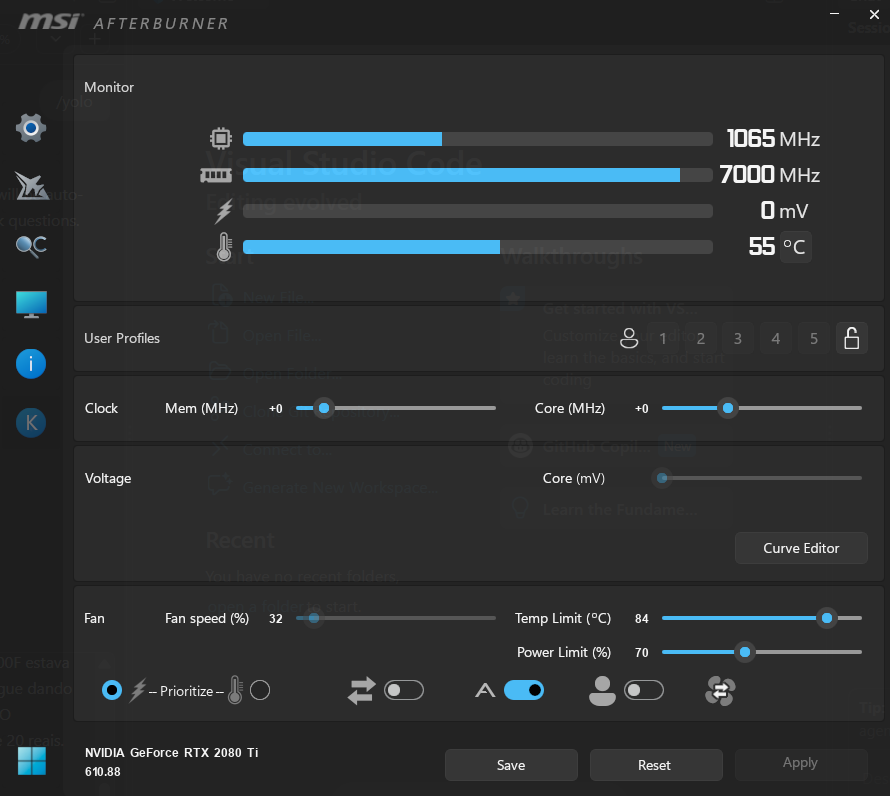Screen dimensions: 890x796
Task: Click the Temp Limit (°C) slider
Action: click(762, 618)
